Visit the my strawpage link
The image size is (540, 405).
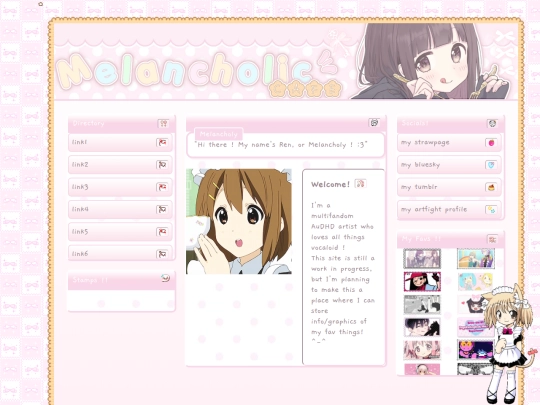tap(449, 143)
